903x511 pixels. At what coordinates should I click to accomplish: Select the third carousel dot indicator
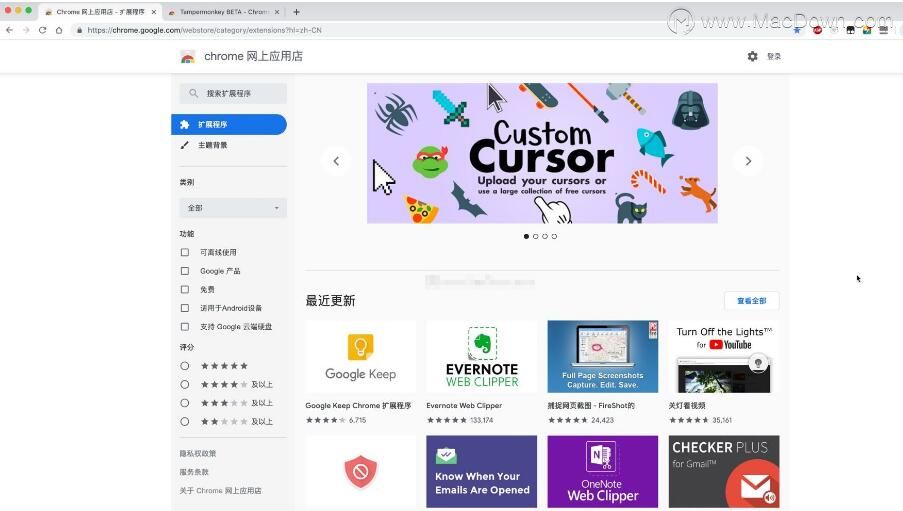click(545, 236)
